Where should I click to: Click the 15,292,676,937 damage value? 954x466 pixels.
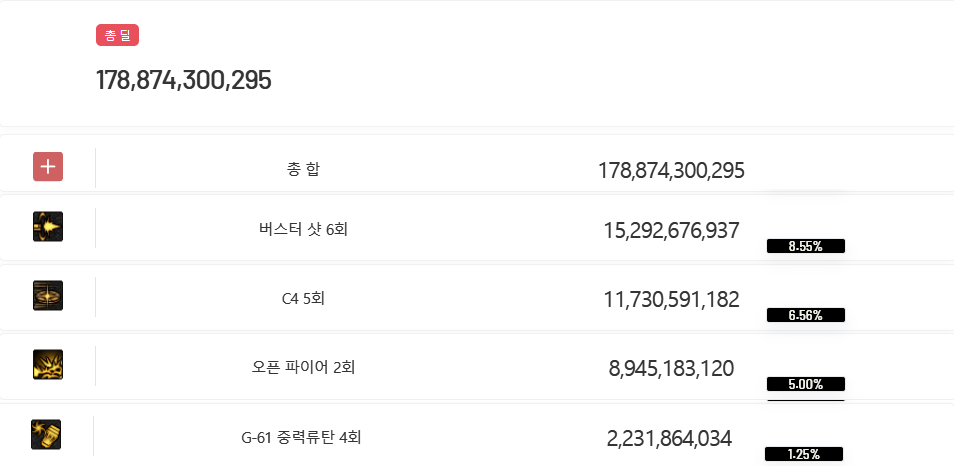(x=672, y=231)
